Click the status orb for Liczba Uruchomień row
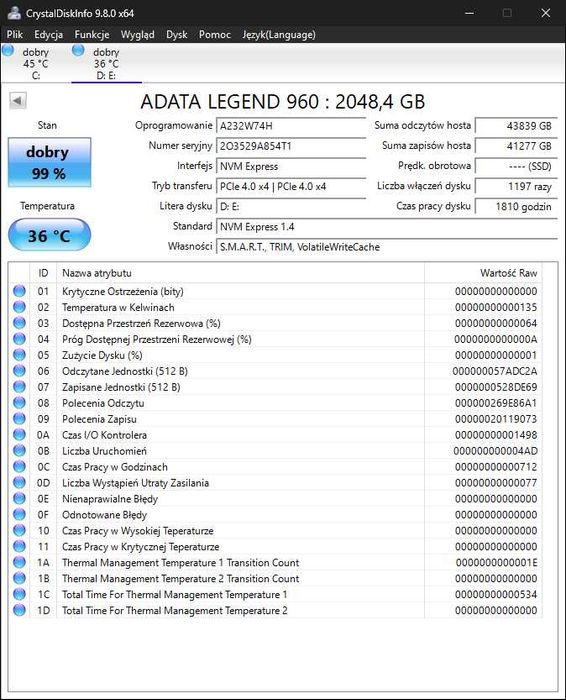This screenshot has width=566, height=700. [x=19, y=450]
